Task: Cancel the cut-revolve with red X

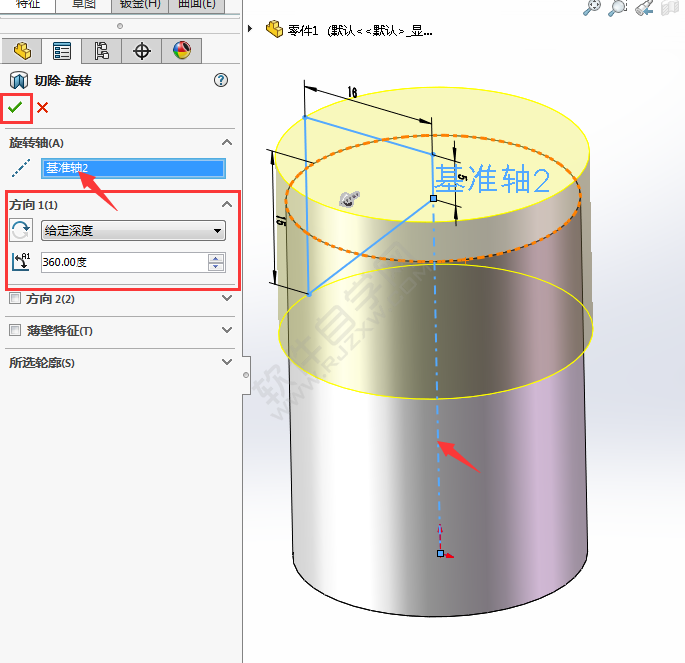Action: pos(42,107)
